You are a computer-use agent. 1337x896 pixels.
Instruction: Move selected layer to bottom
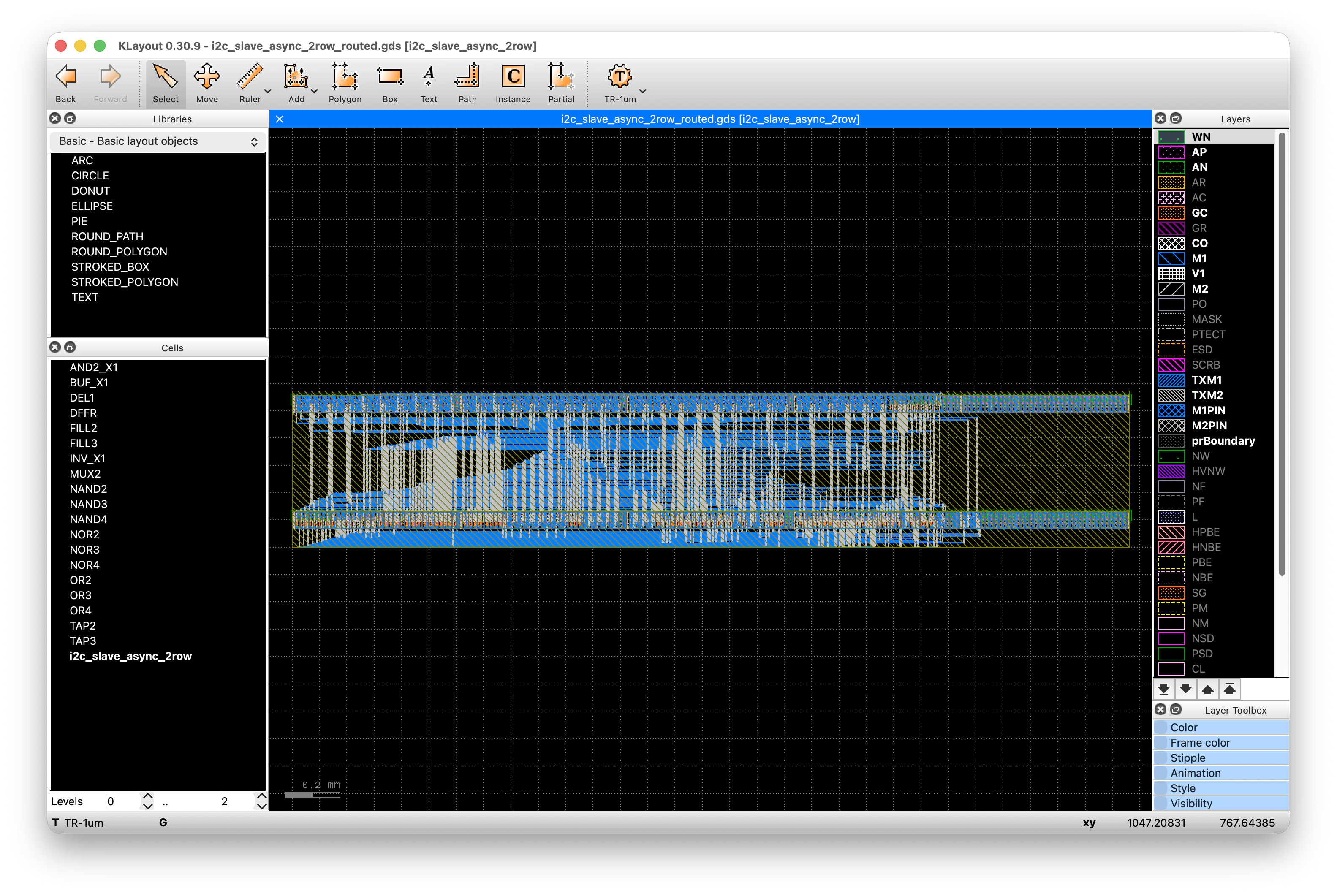pos(1164,689)
